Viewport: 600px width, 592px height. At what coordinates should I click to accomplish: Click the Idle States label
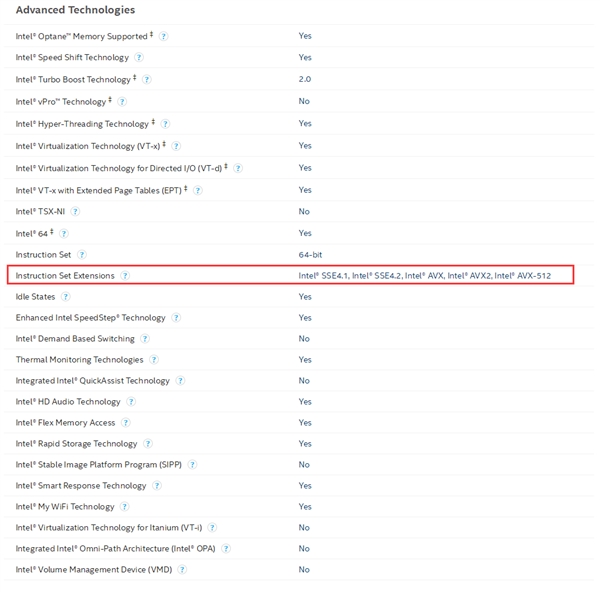pyautogui.click(x=35, y=297)
